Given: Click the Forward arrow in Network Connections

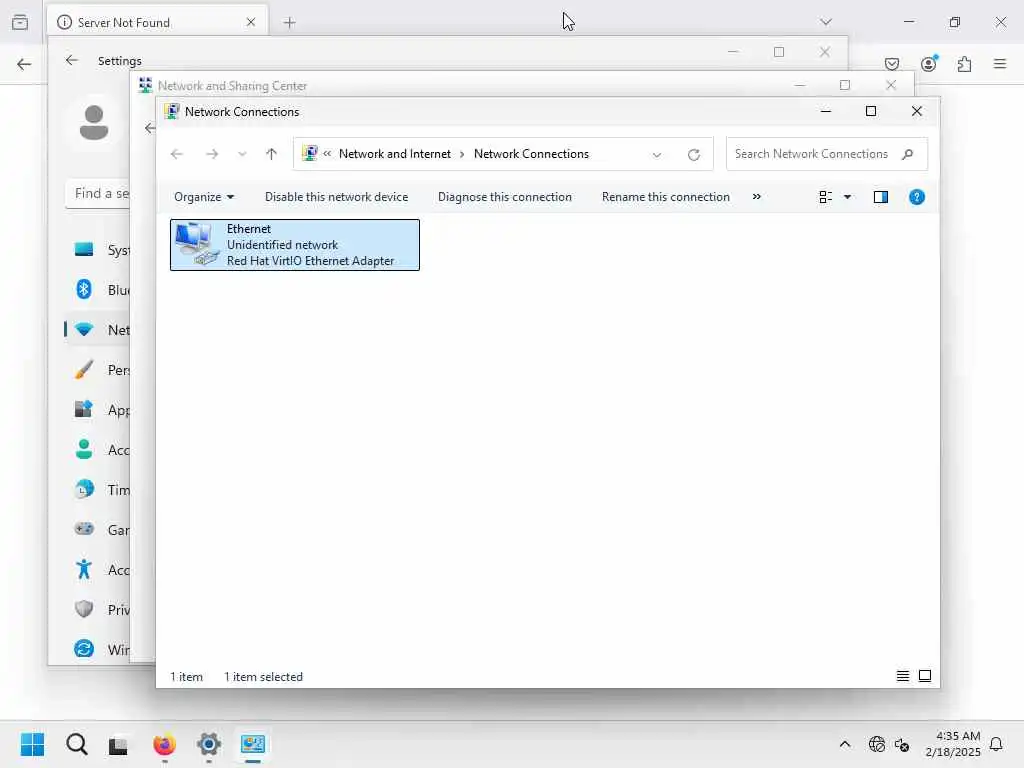Looking at the screenshot, I should (x=212, y=154).
